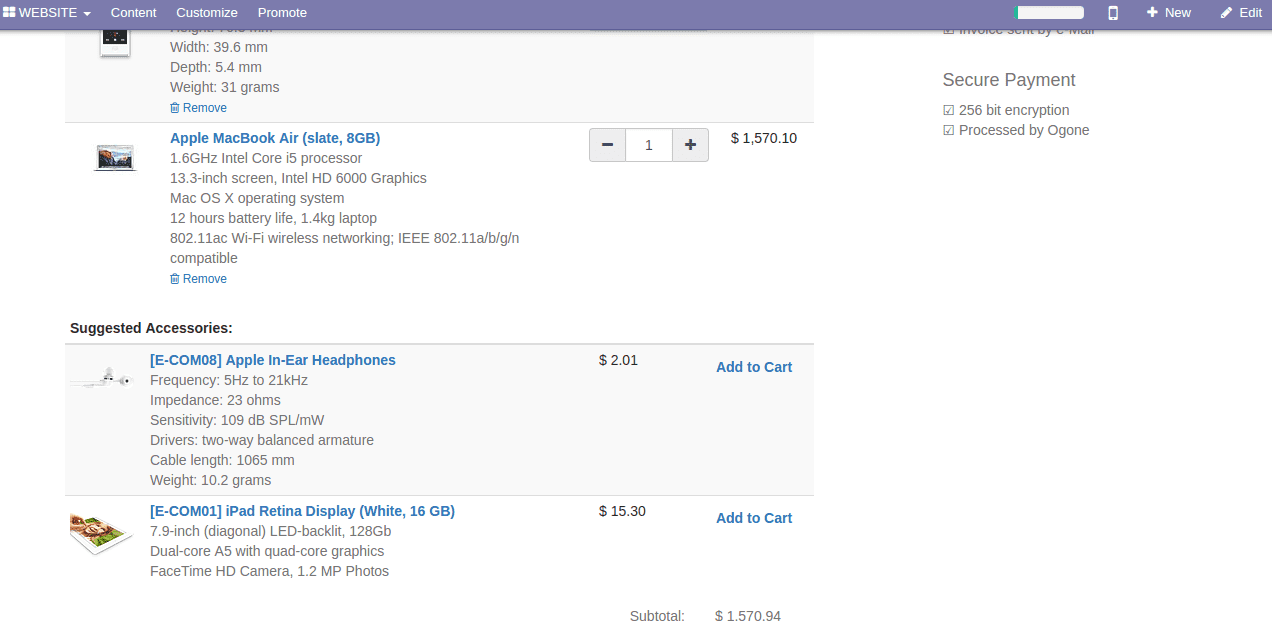Viewport: 1272px width, 621px height.
Task: Remove Apple MacBook Air from cart
Action: 198,279
